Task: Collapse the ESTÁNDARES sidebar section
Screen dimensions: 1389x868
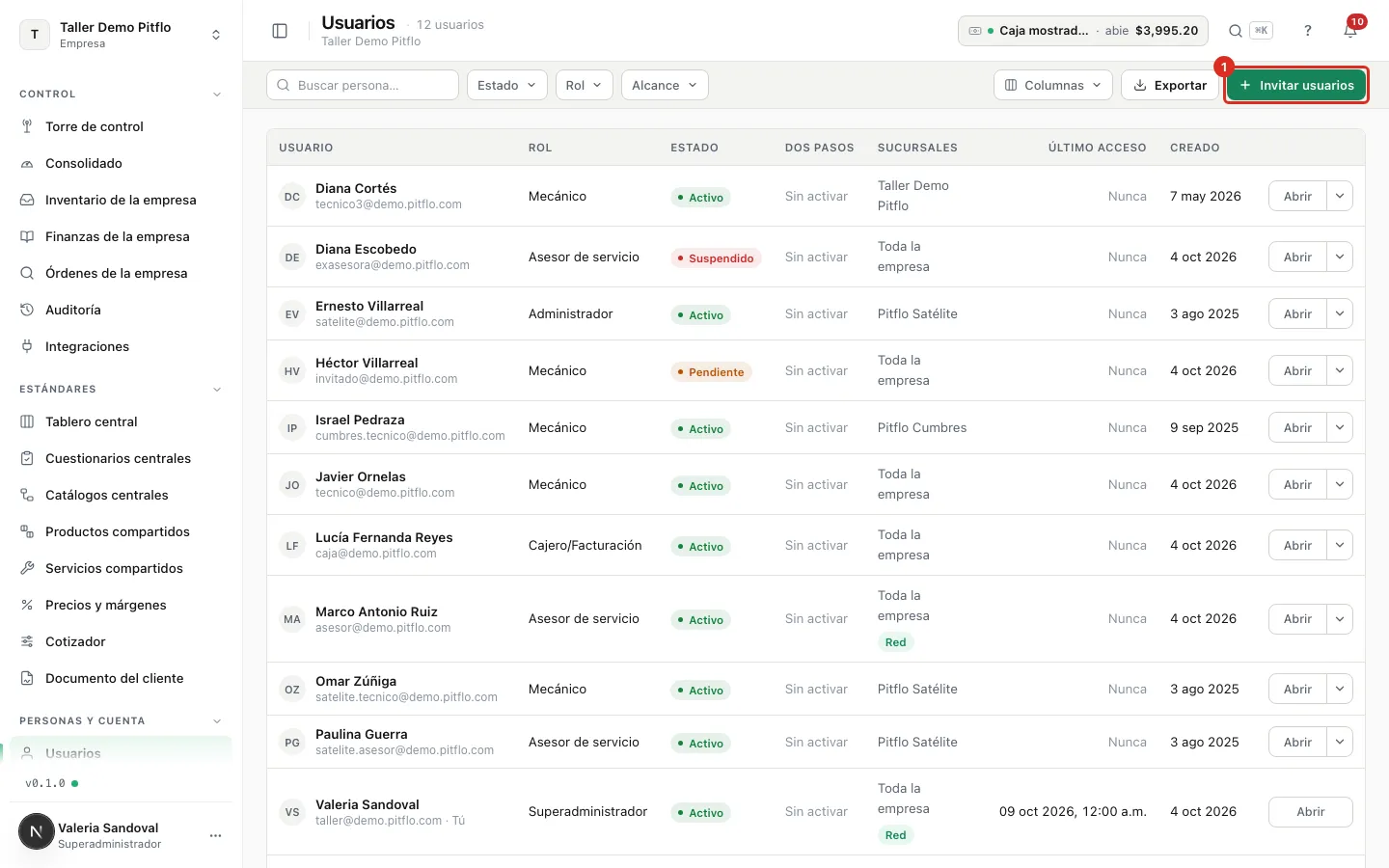Action: coord(217,390)
